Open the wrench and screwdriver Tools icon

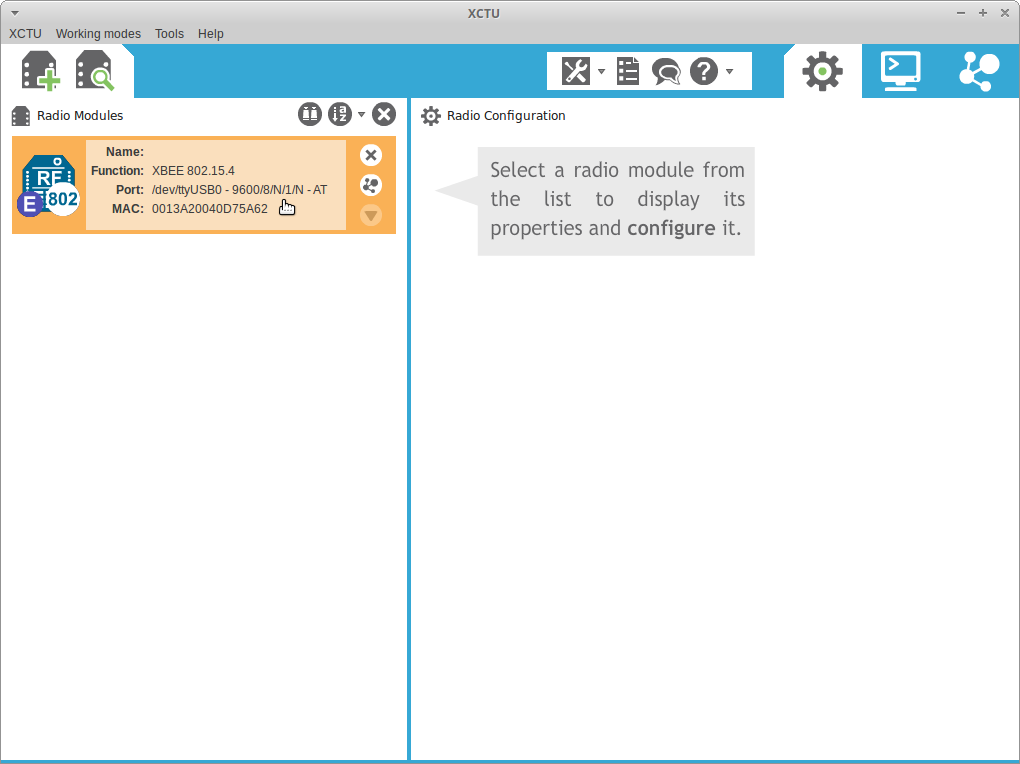[576, 71]
